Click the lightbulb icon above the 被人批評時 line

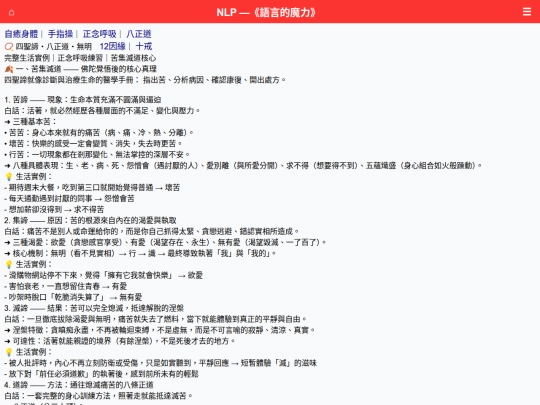[9, 352]
